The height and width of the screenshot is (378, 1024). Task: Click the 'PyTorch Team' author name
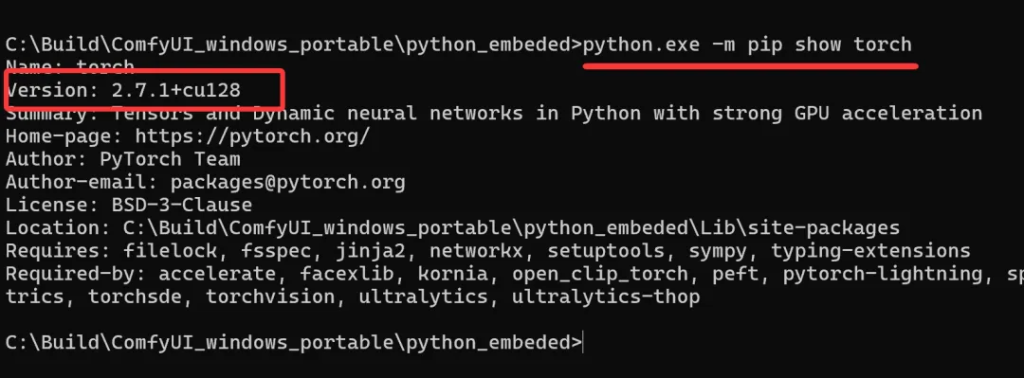(170, 159)
